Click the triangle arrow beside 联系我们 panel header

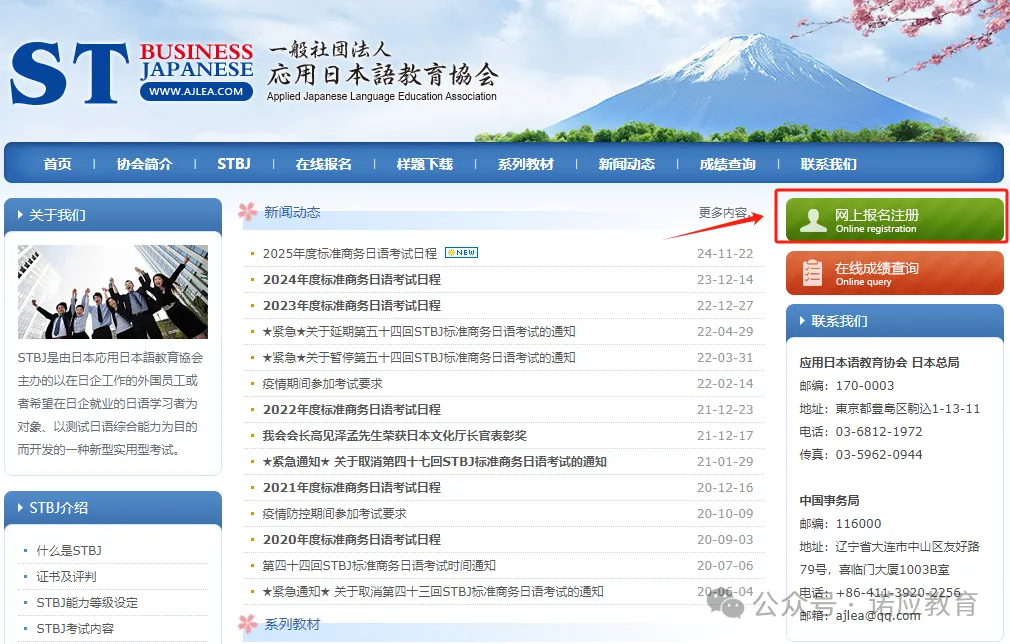pos(803,321)
